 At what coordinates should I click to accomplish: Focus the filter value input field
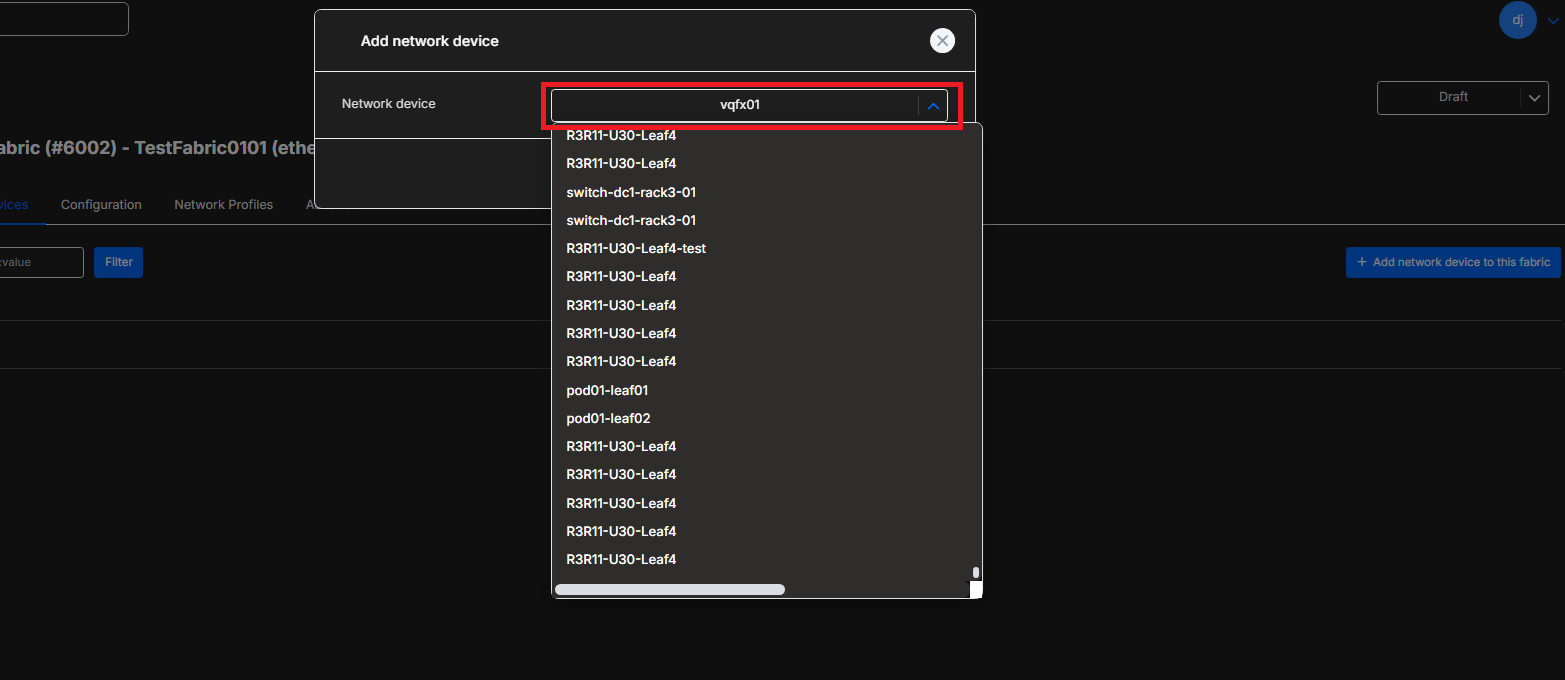(40, 262)
